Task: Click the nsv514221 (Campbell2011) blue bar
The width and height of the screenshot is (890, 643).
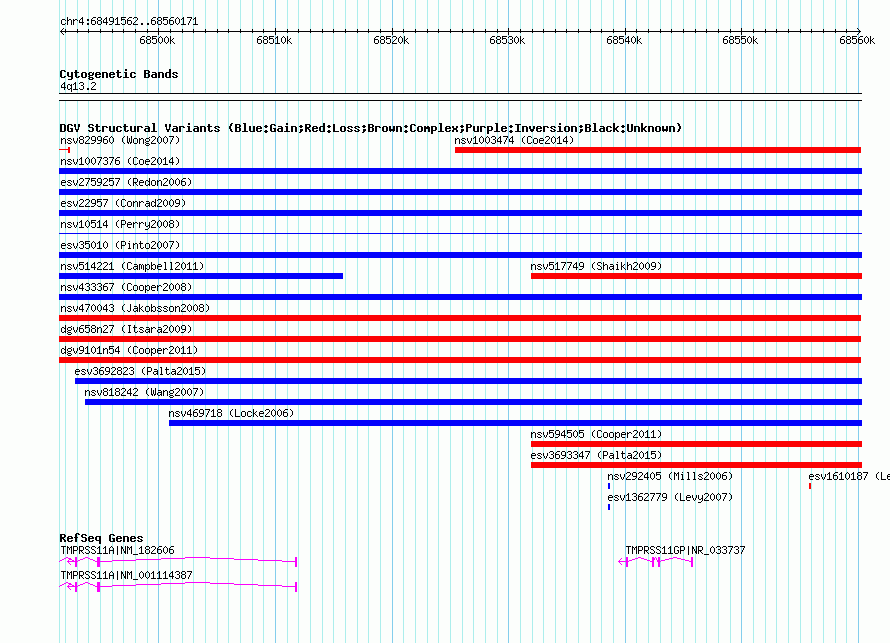Action: point(201,276)
